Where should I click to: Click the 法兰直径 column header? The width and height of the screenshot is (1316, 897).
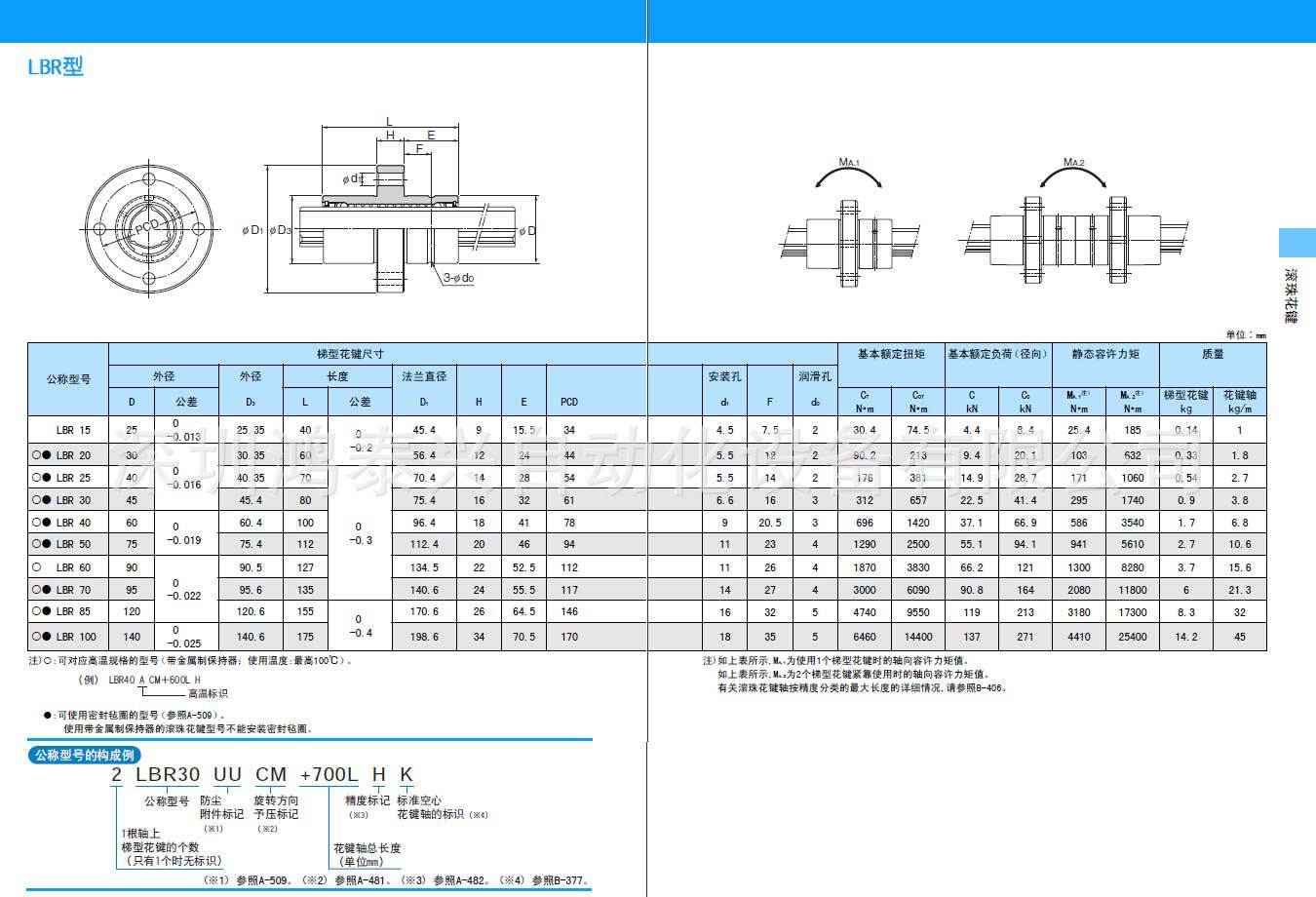(424, 375)
